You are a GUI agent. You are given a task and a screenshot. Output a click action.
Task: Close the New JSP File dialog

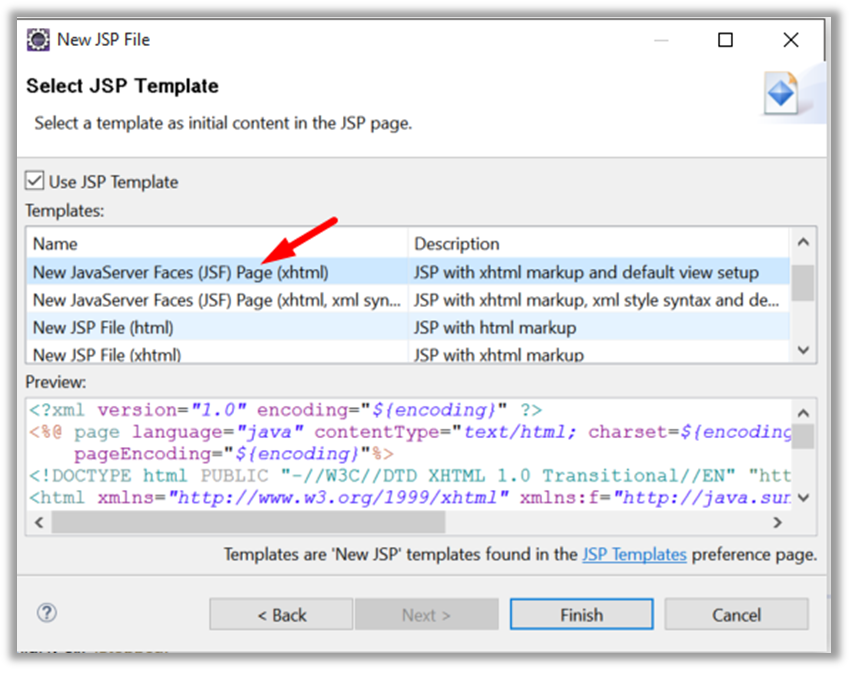coord(791,40)
